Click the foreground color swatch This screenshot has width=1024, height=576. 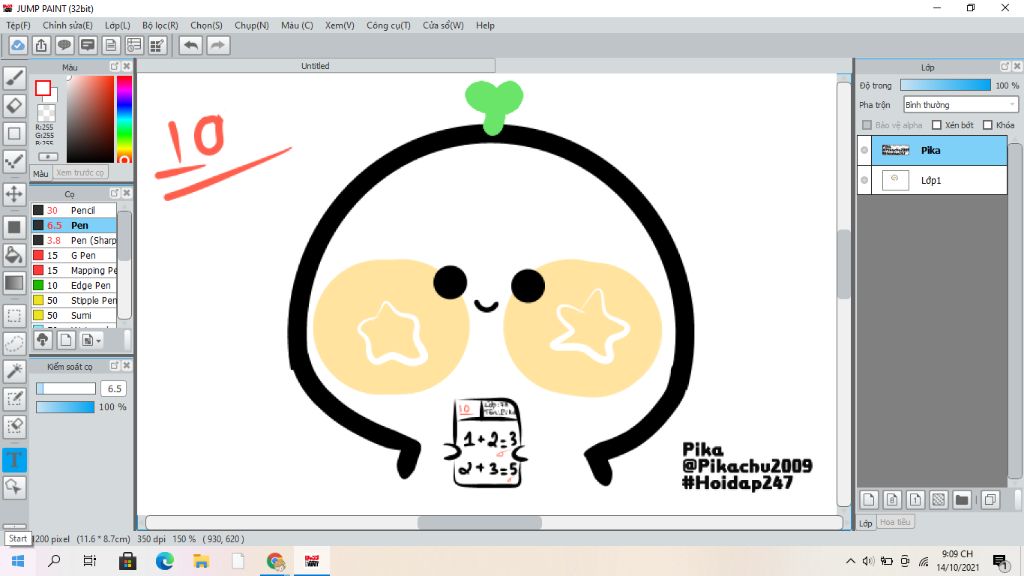pos(43,88)
